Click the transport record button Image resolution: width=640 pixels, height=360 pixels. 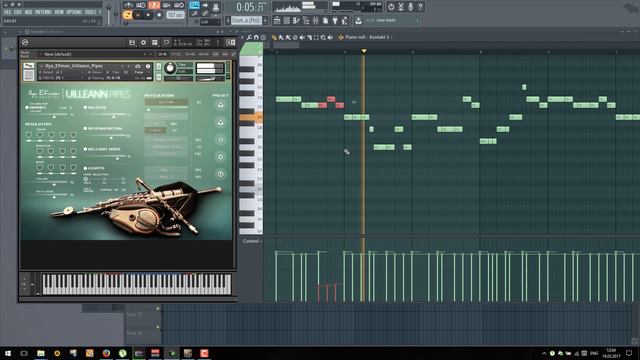click(159, 15)
